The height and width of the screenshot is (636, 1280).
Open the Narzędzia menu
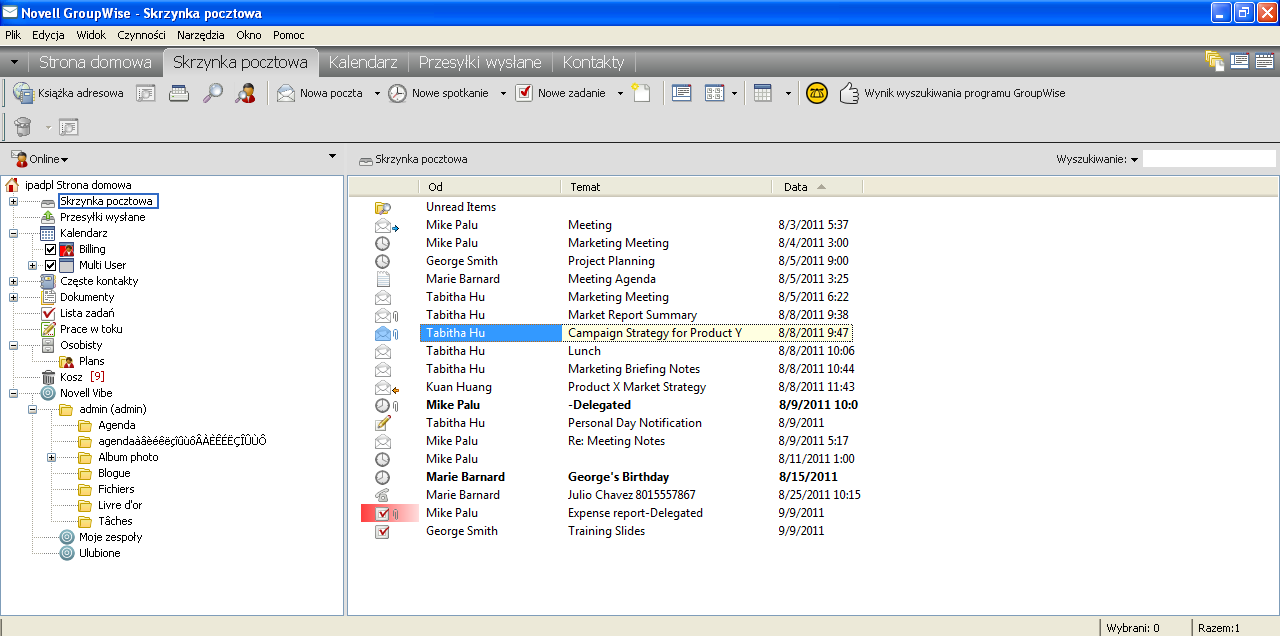(x=201, y=35)
